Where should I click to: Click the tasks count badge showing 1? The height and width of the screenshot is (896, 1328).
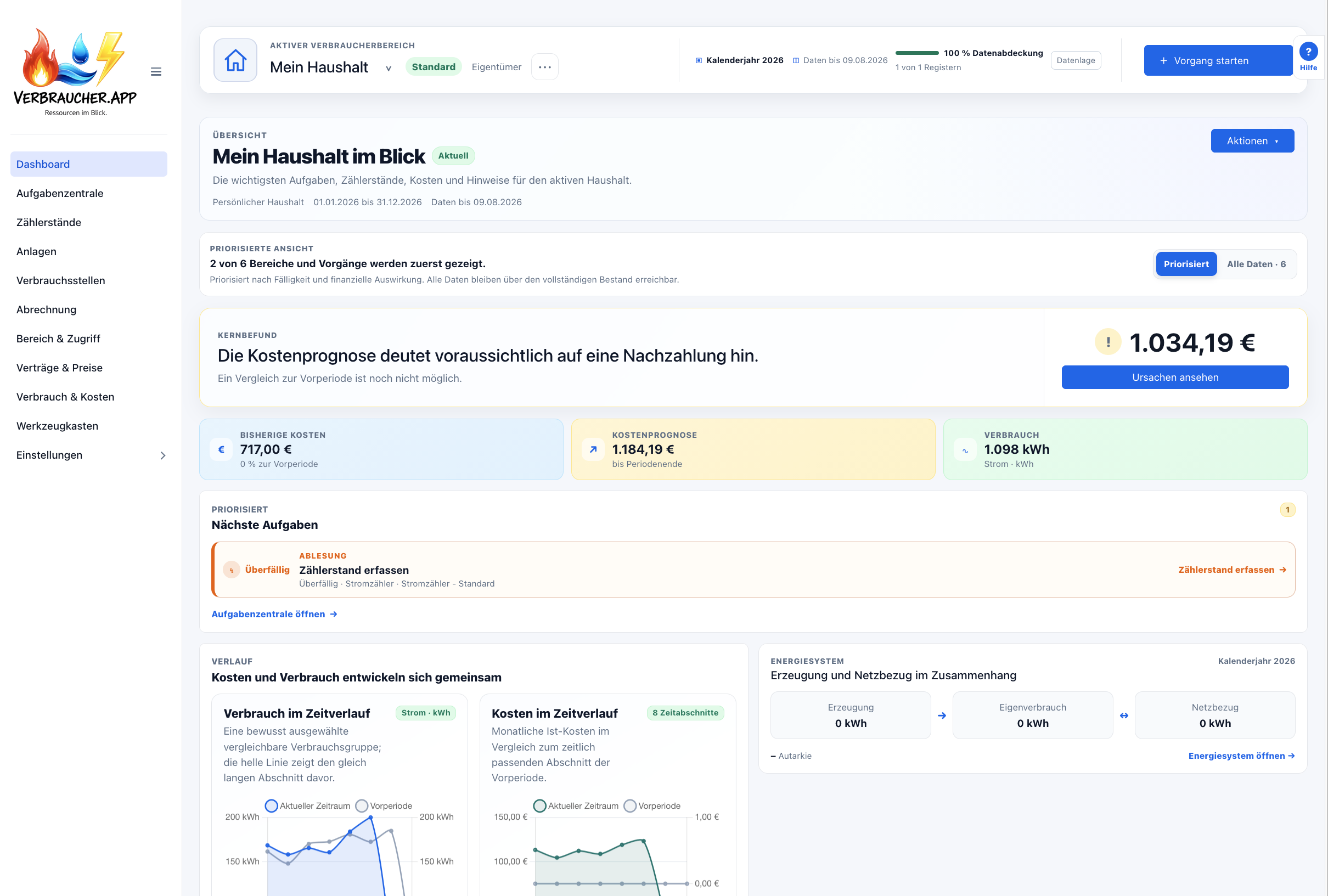1287,510
